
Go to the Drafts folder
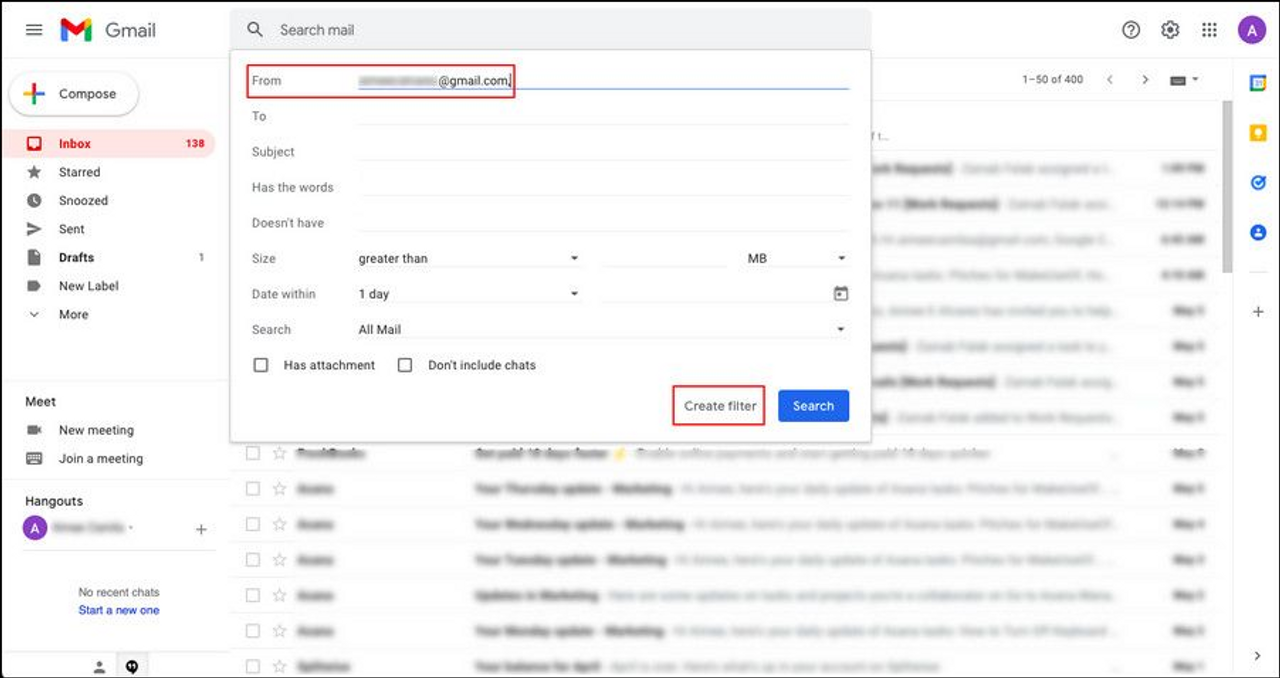pyautogui.click(x=76, y=257)
